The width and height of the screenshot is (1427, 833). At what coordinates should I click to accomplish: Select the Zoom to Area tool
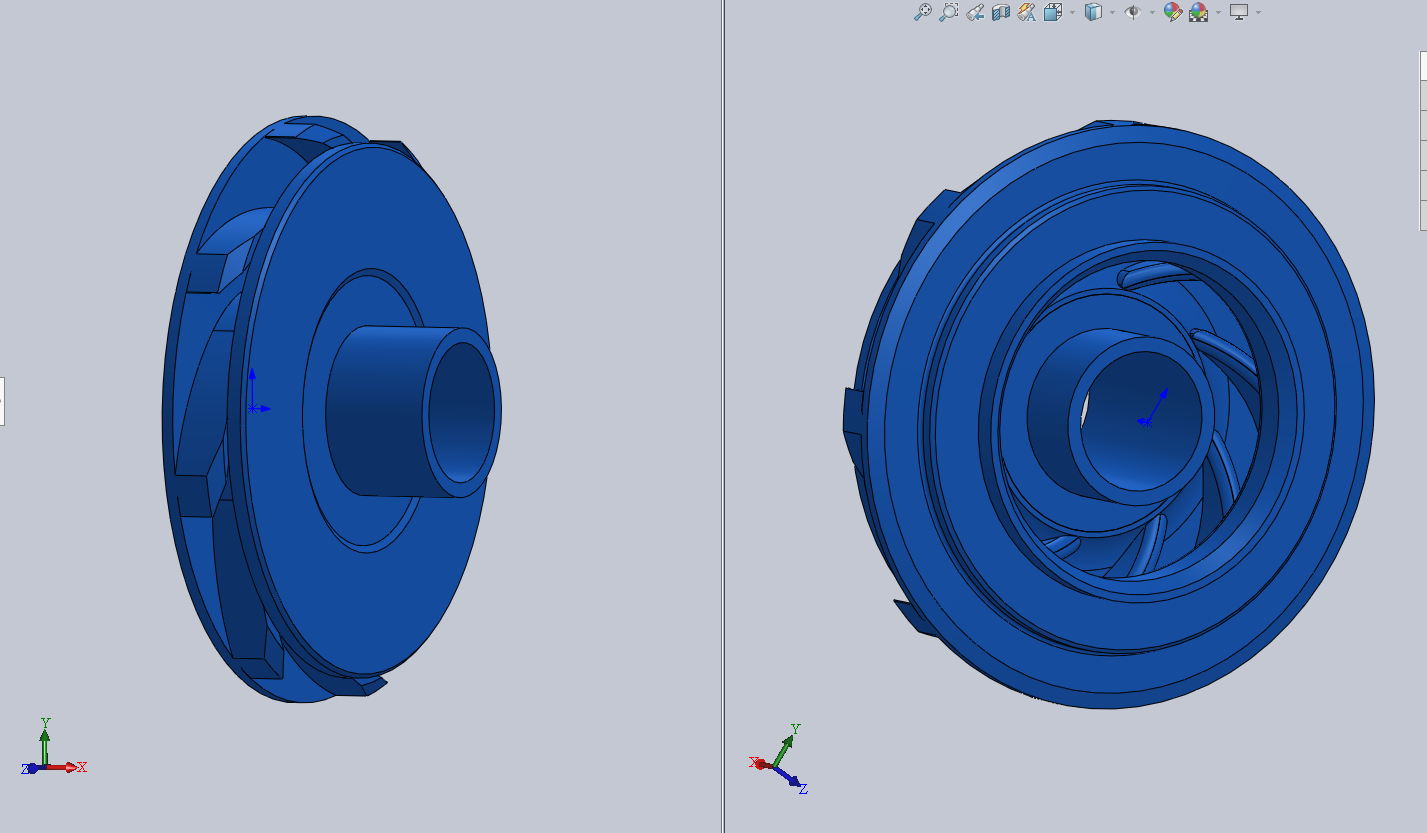click(x=949, y=12)
